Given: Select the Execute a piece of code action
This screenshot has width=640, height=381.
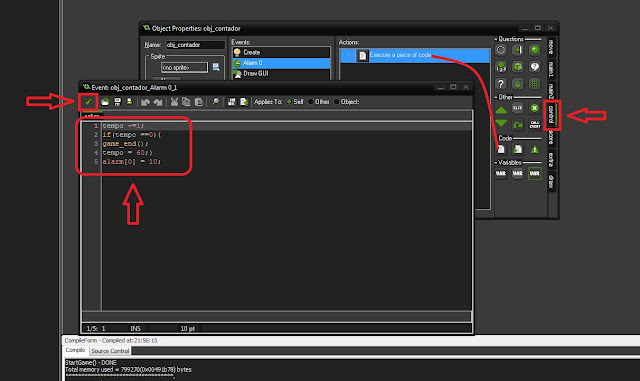Looking at the screenshot, I should point(415,56).
